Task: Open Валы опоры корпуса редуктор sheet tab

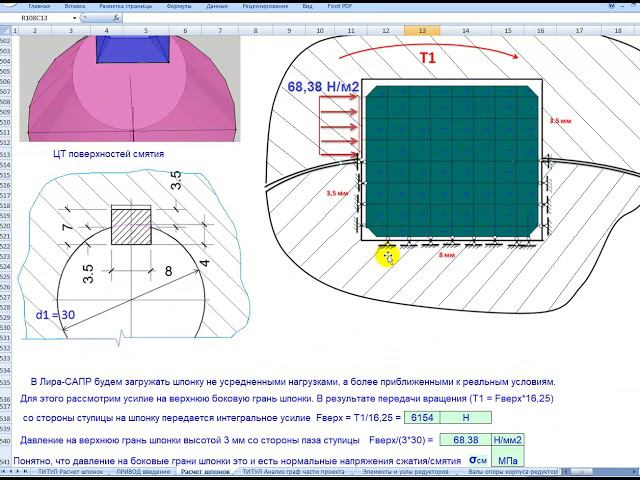Action: pos(512,471)
